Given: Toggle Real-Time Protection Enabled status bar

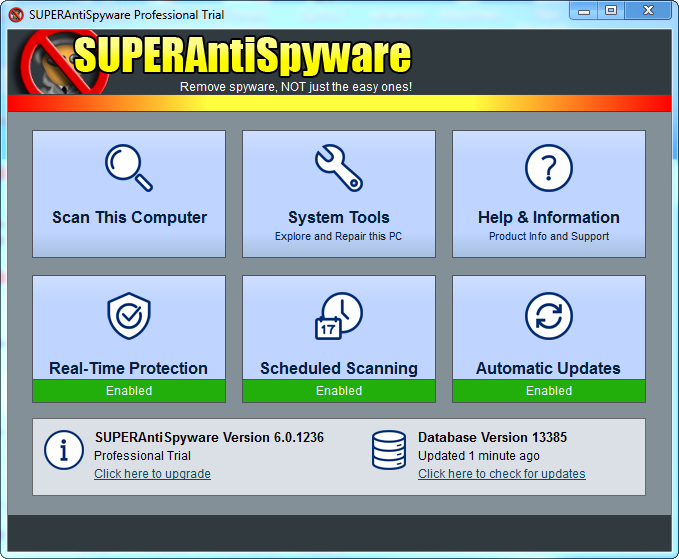Looking at the screenshot, I should click(129, 391).
